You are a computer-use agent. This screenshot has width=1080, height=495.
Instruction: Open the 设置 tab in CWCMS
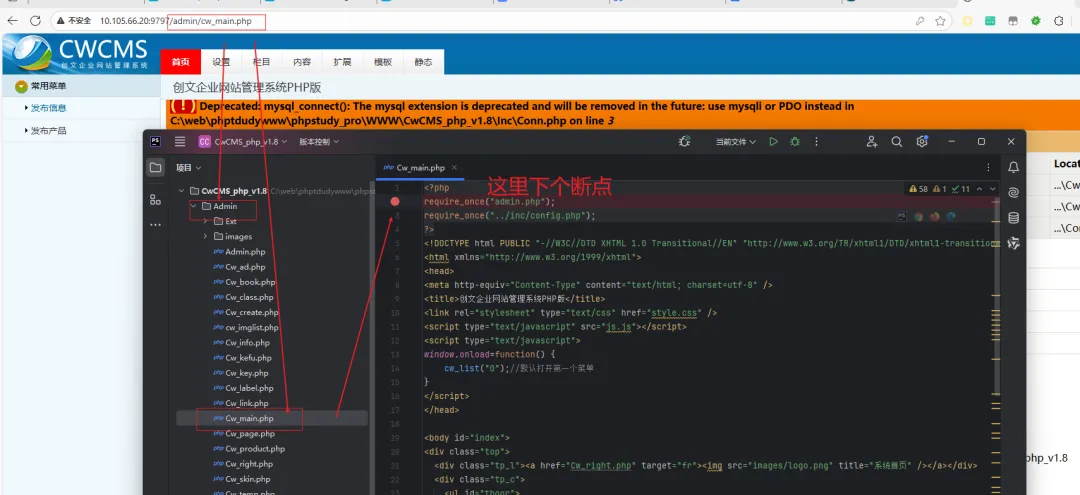pos(221,62)
